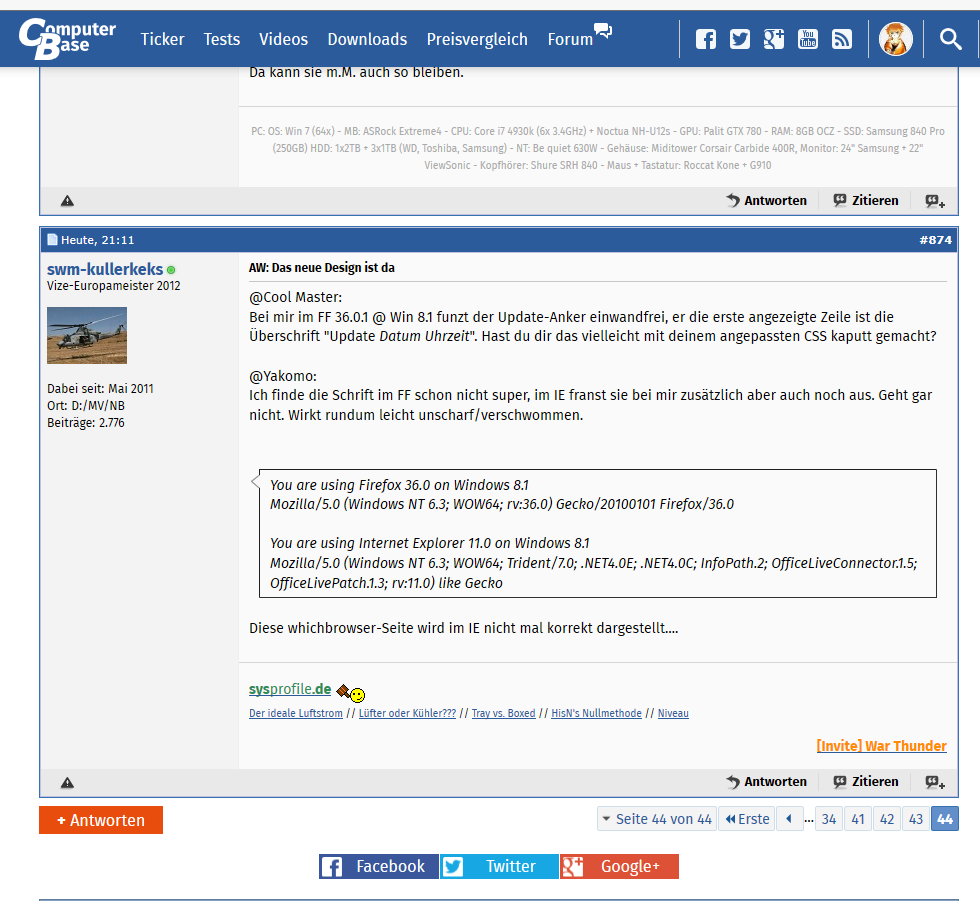980x901 pixels.
Task: Open the Tests menu item
Action: [222, 39]
